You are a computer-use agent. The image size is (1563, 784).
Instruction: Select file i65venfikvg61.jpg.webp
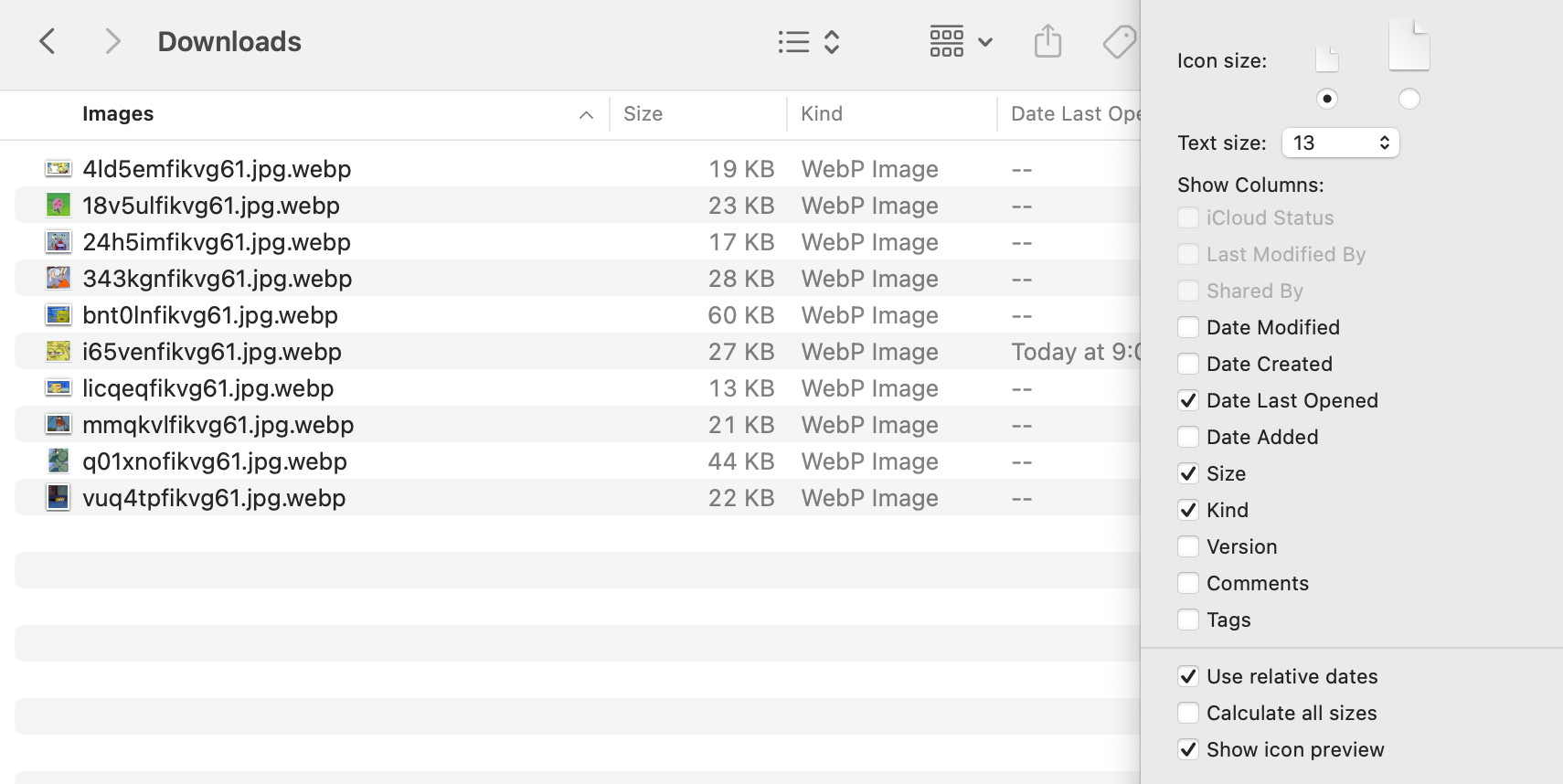coord(212,352)
